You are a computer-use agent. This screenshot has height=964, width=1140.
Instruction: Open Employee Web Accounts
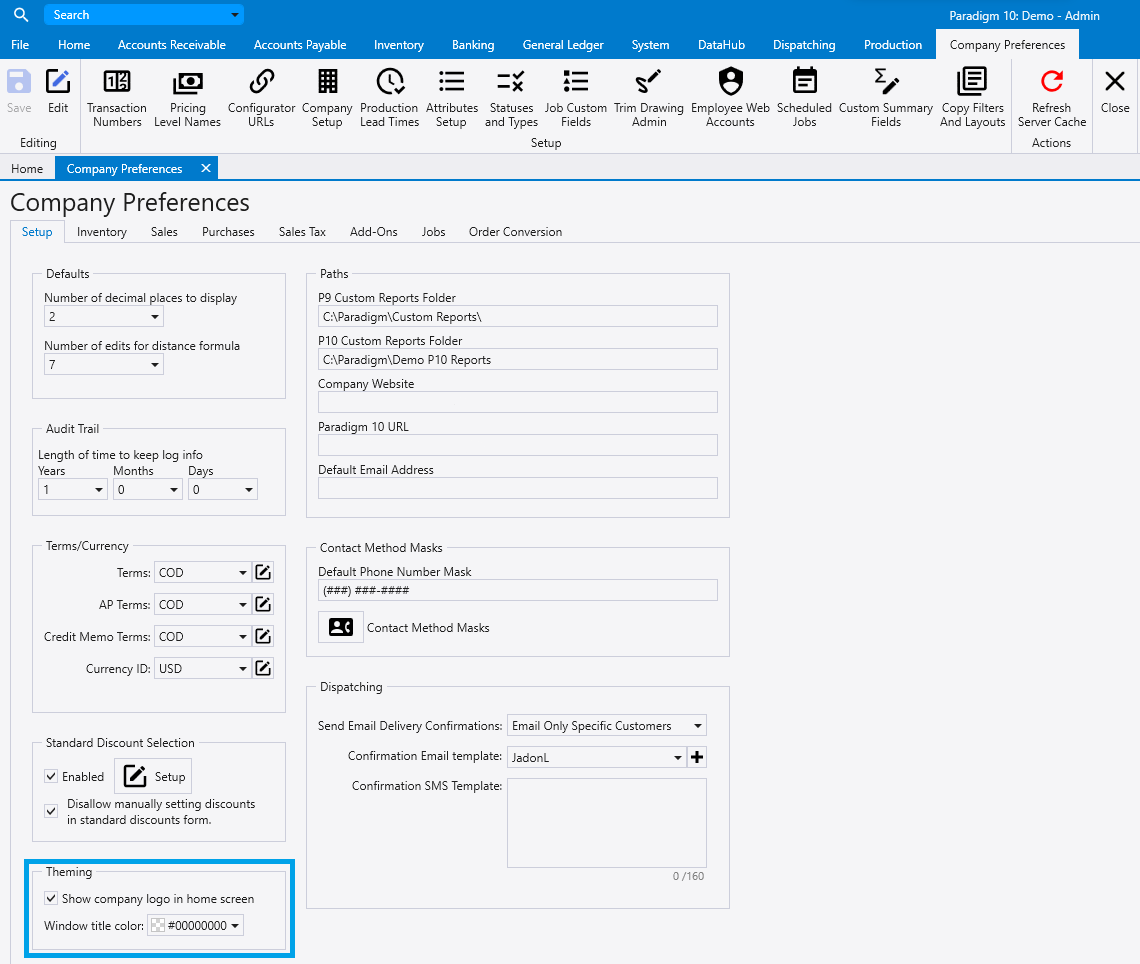(x=730, y=98)
